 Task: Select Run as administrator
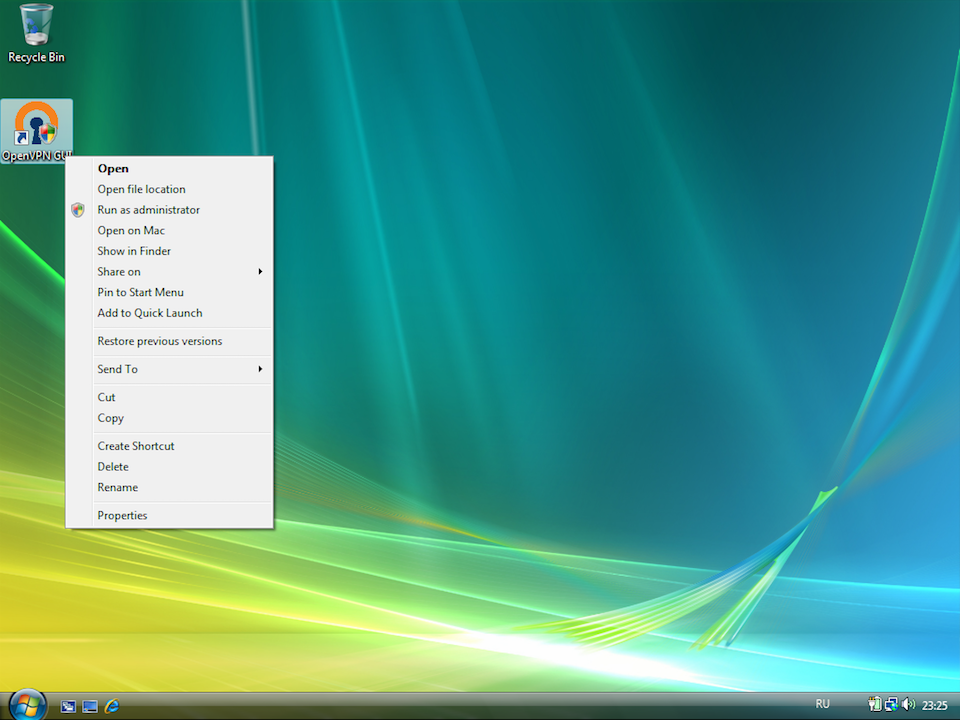169,210
